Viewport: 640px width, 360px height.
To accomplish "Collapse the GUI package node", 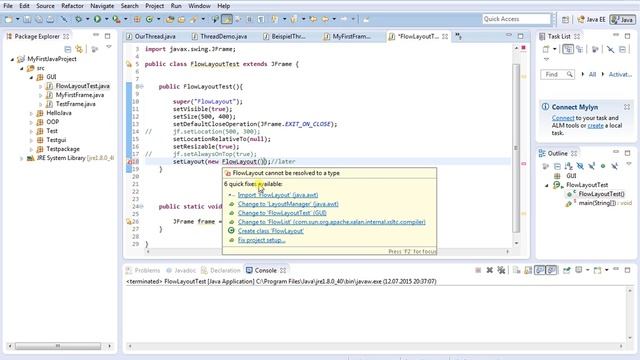I will tap(31, 77).
